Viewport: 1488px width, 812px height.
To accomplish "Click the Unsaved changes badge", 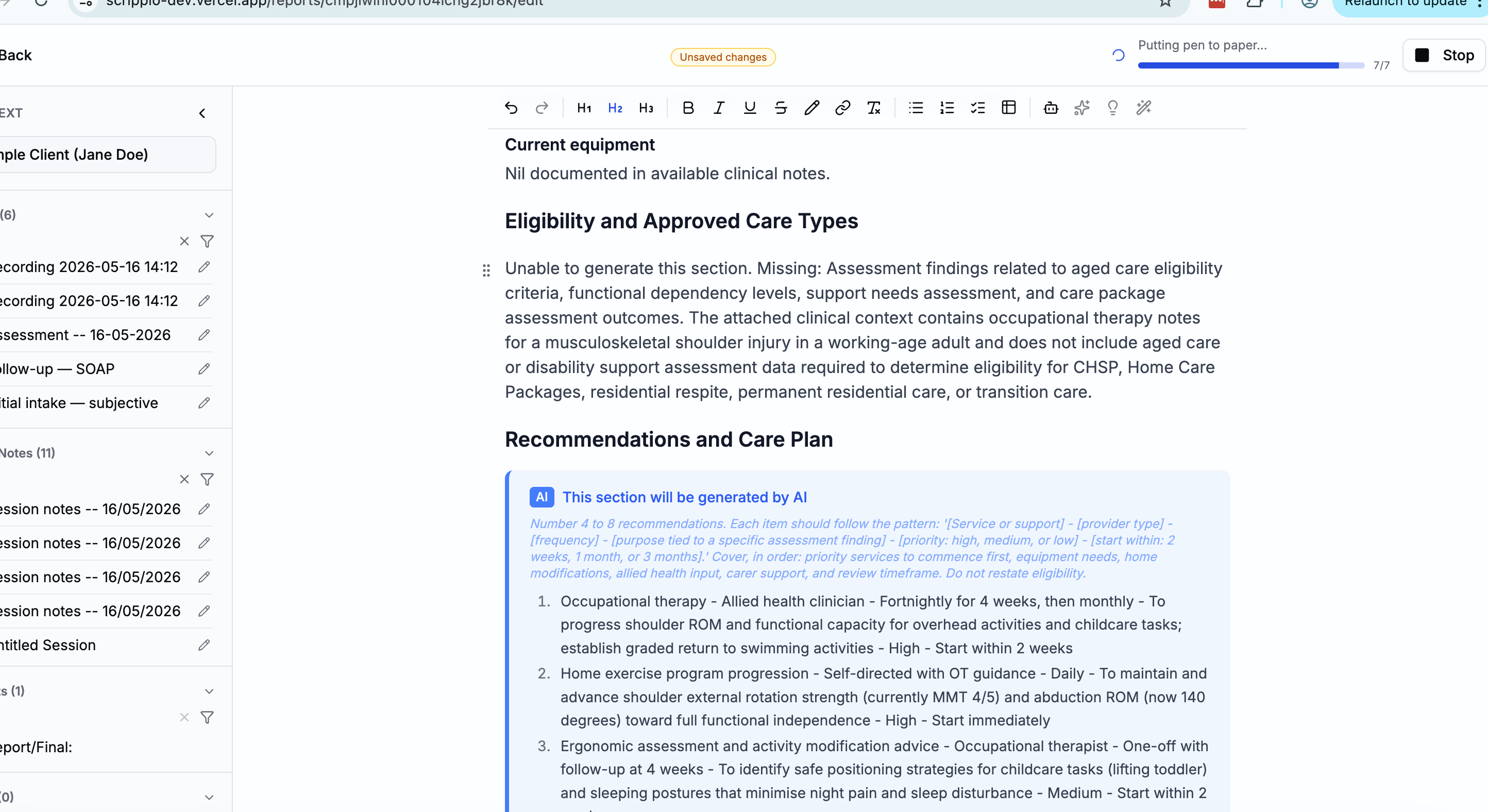I will 723,57.
